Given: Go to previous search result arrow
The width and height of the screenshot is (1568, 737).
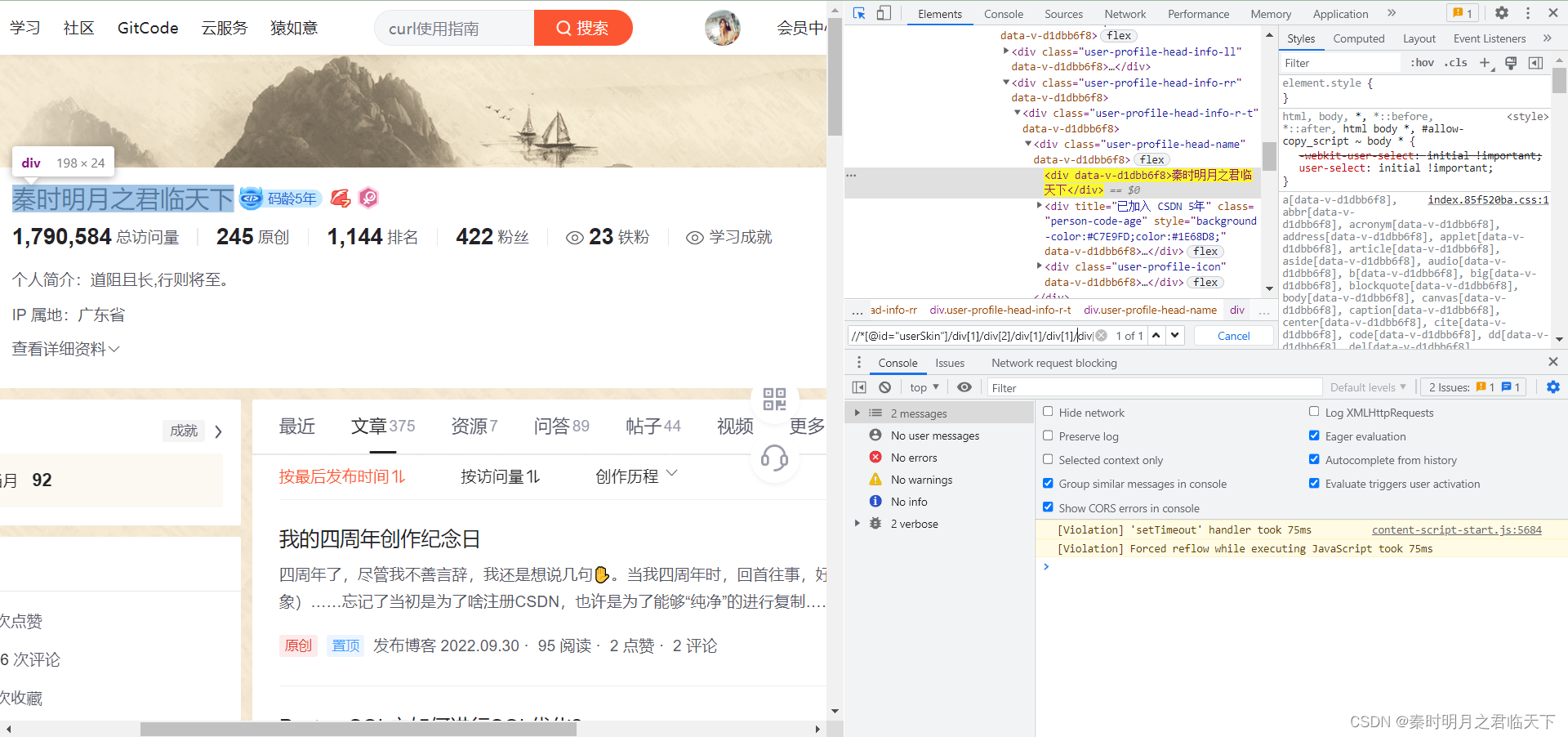Looking at the screenshot, I should 1156,335.
